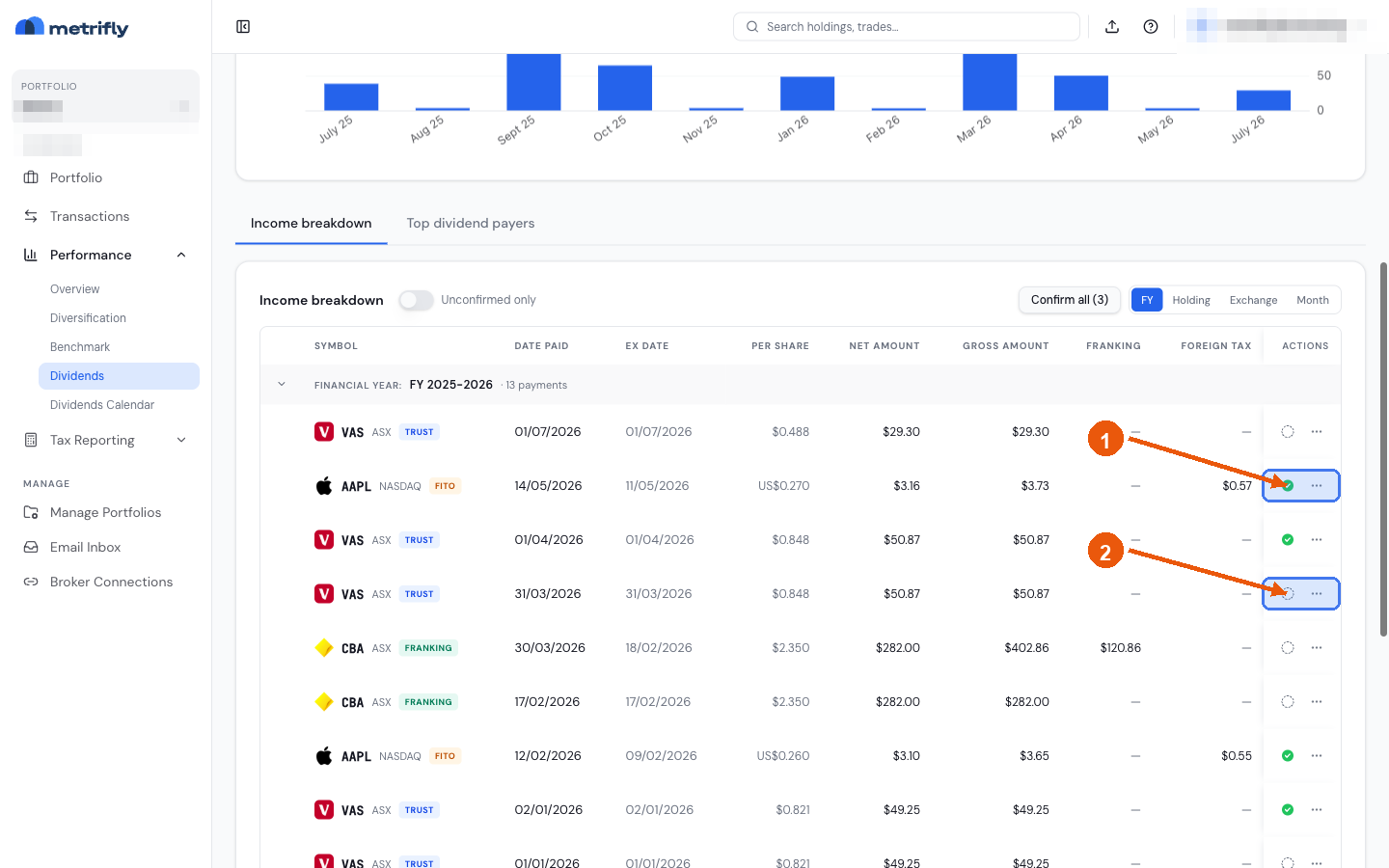Image resolution: width=1389 pixels, height=868 pixels.
Task: Click the Apple logo in the 14/05/2026 row
Action: point(324,486)
